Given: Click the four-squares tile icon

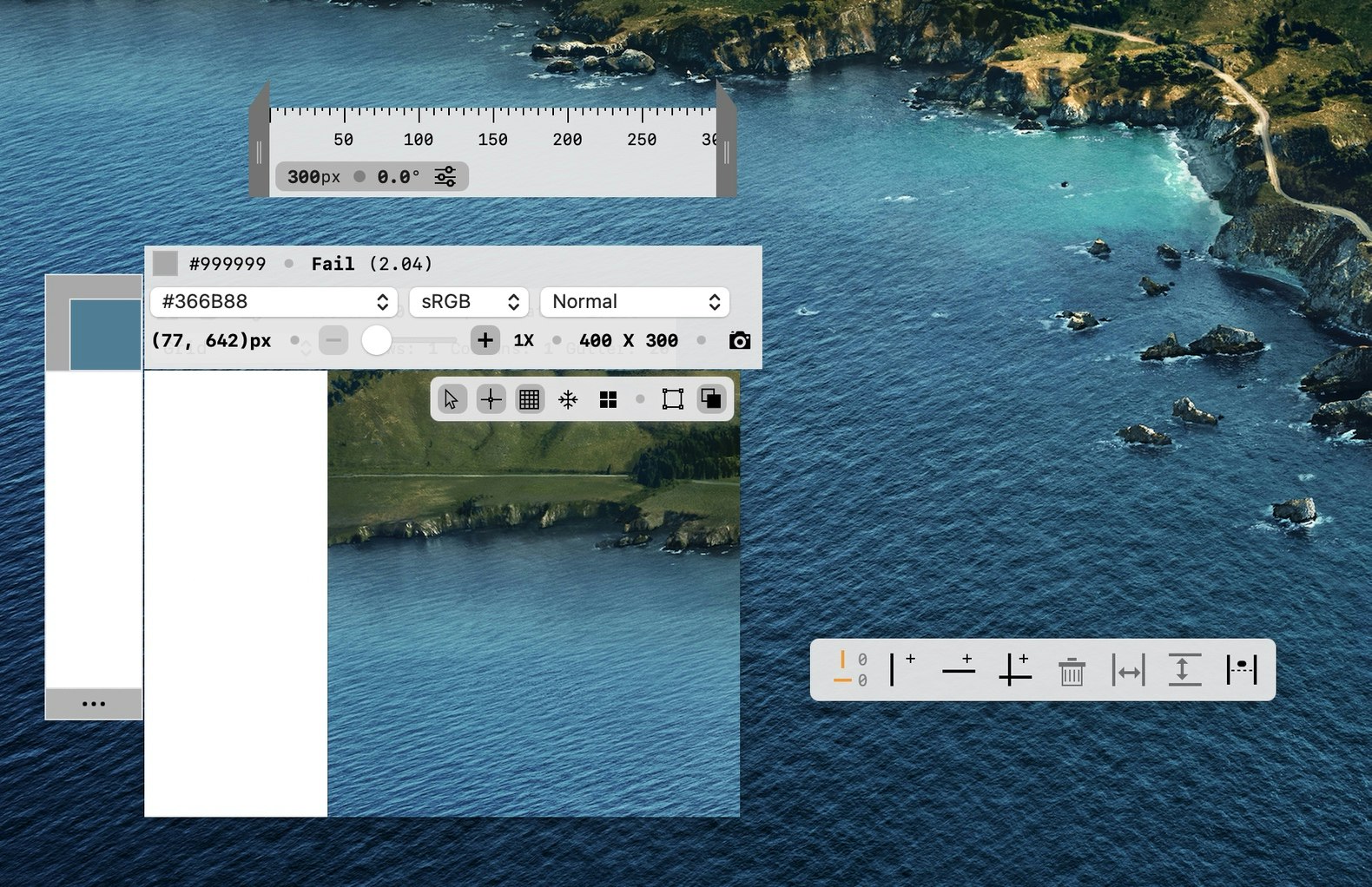Looking at the screenshot, I should pos(608,399).
